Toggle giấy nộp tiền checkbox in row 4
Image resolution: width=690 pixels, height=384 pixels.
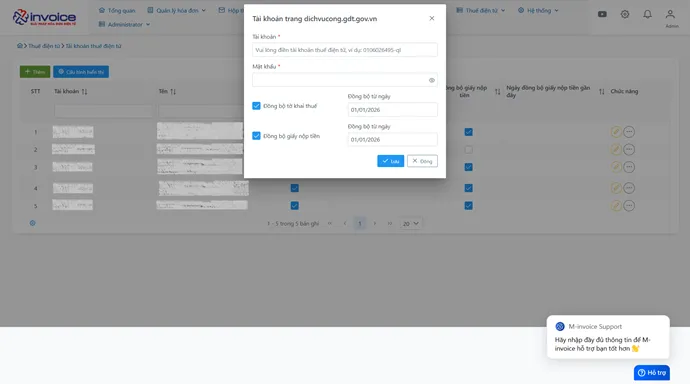(469, 188)
